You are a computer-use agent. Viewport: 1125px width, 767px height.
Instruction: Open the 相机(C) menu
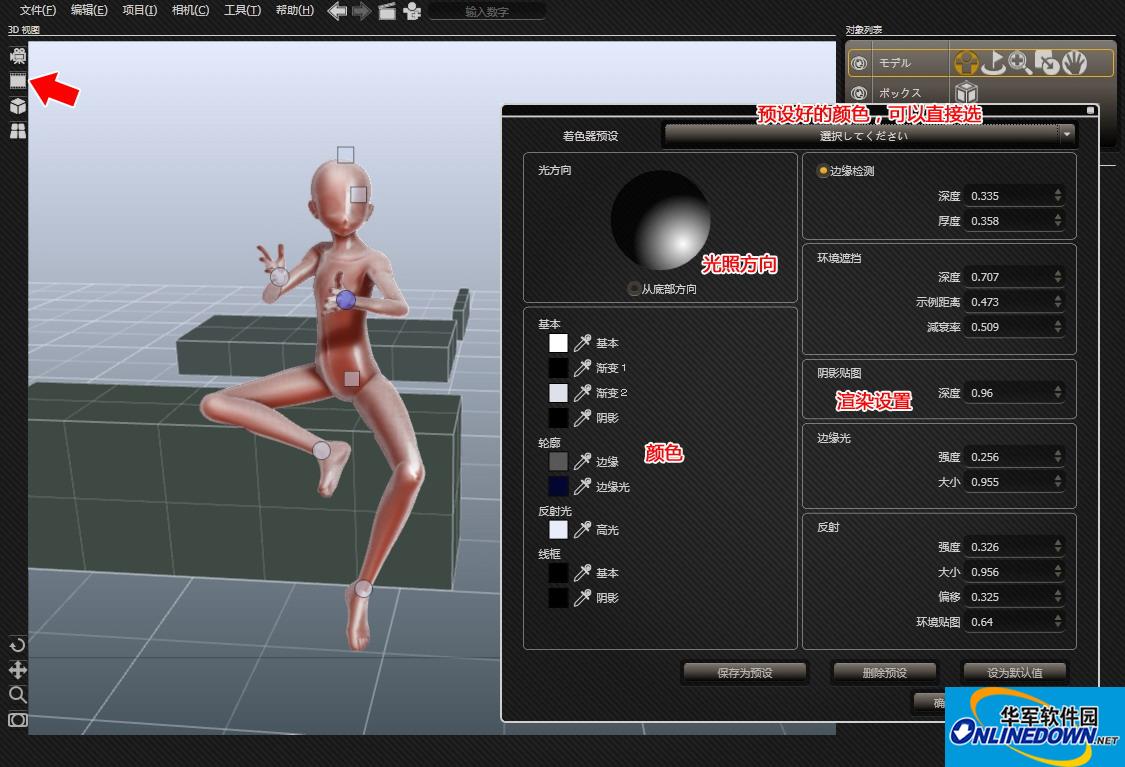pyautogui.click(x=190, y=11)
